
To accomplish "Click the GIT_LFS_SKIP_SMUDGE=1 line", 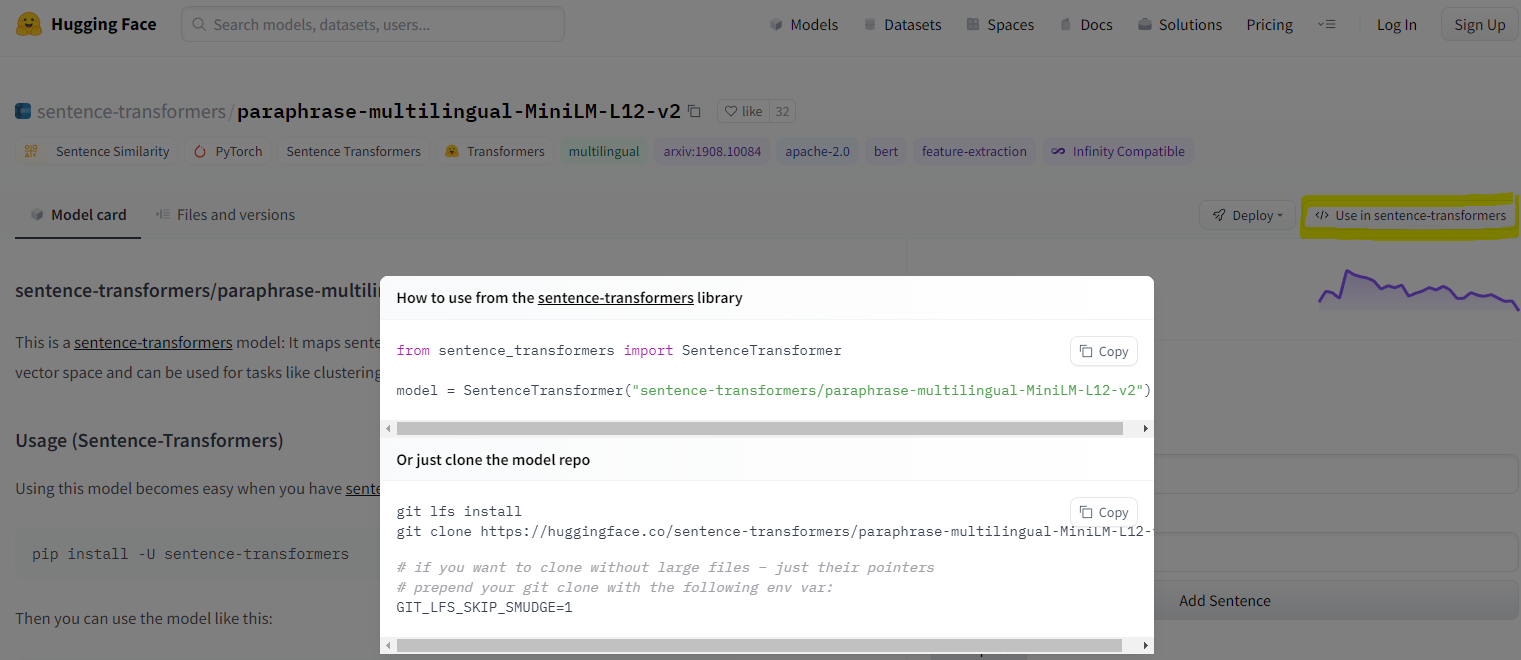I will 484,607.
